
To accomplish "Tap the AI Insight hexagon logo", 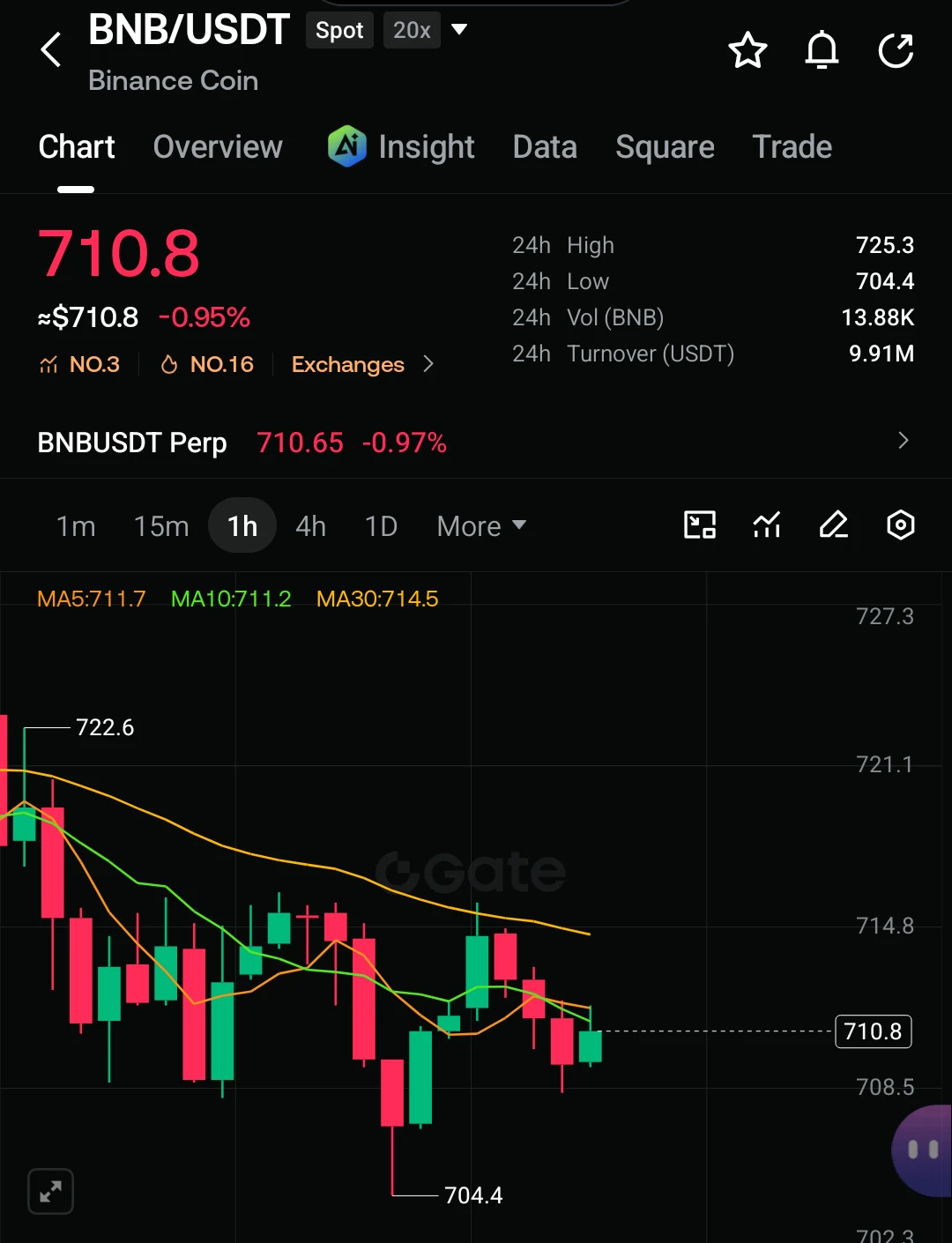I will (347, 145).
